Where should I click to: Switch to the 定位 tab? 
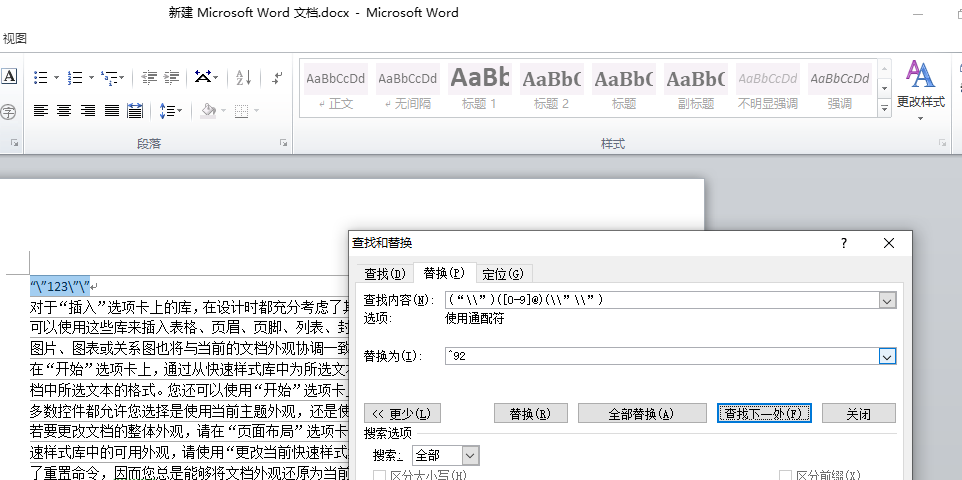coord(503,274)
